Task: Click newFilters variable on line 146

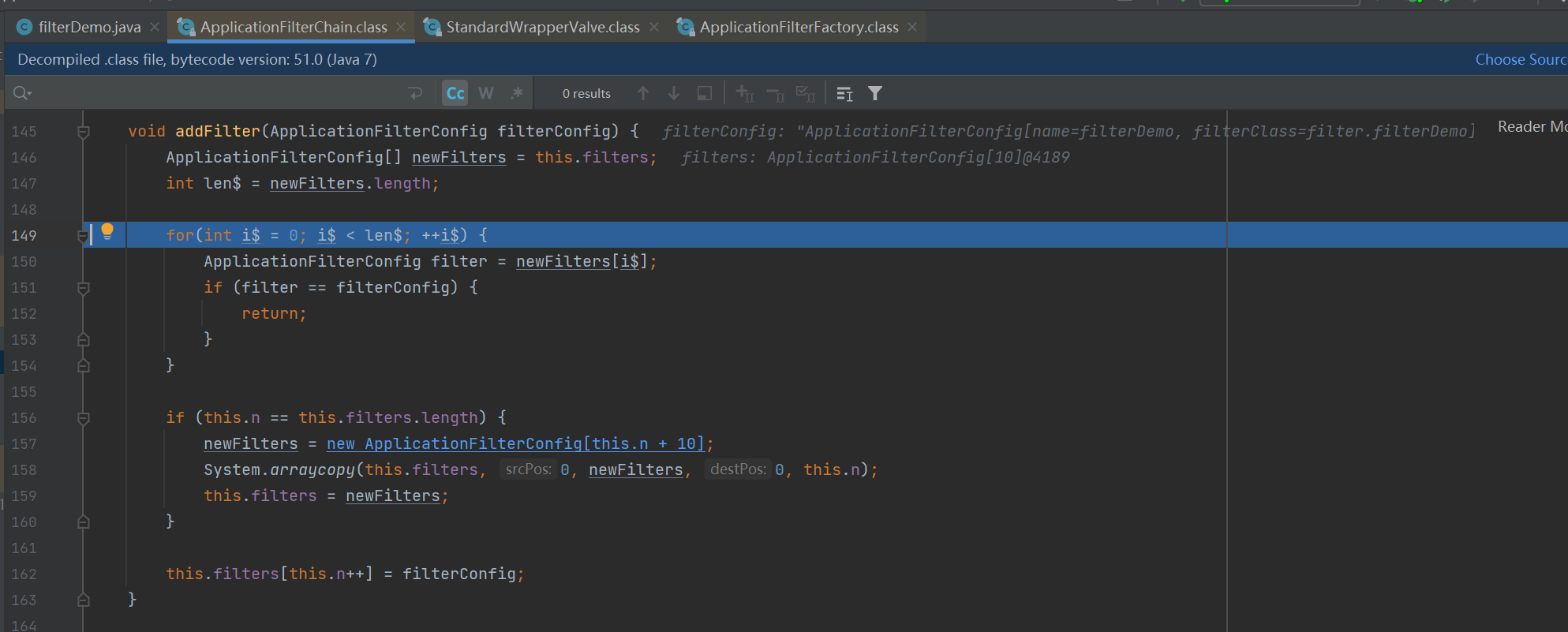Action: tap(458, 157)
